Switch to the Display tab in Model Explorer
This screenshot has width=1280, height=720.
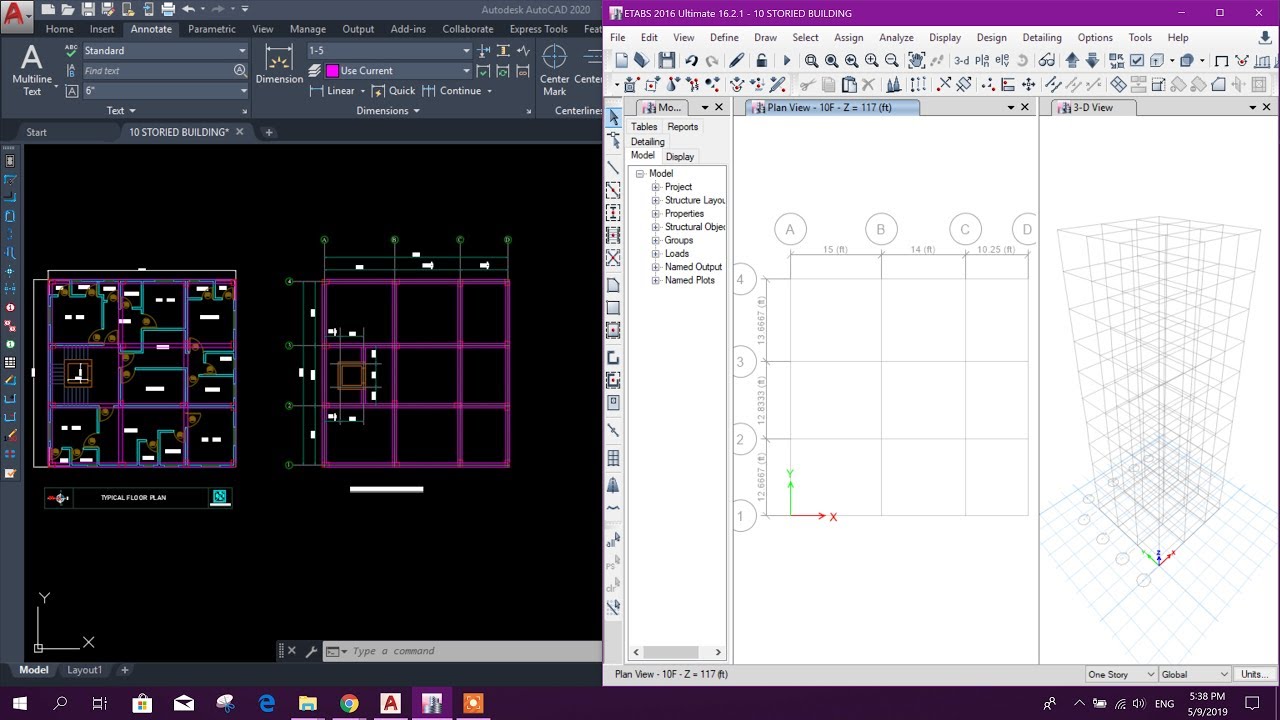tap(679, 157)
